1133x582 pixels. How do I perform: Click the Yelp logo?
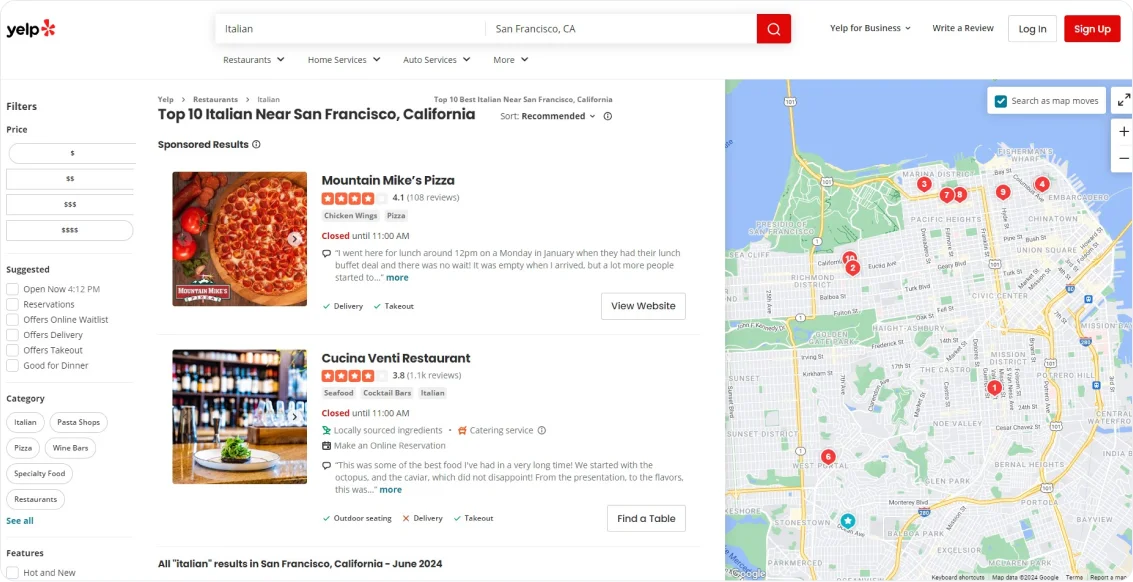pos(31,29)
